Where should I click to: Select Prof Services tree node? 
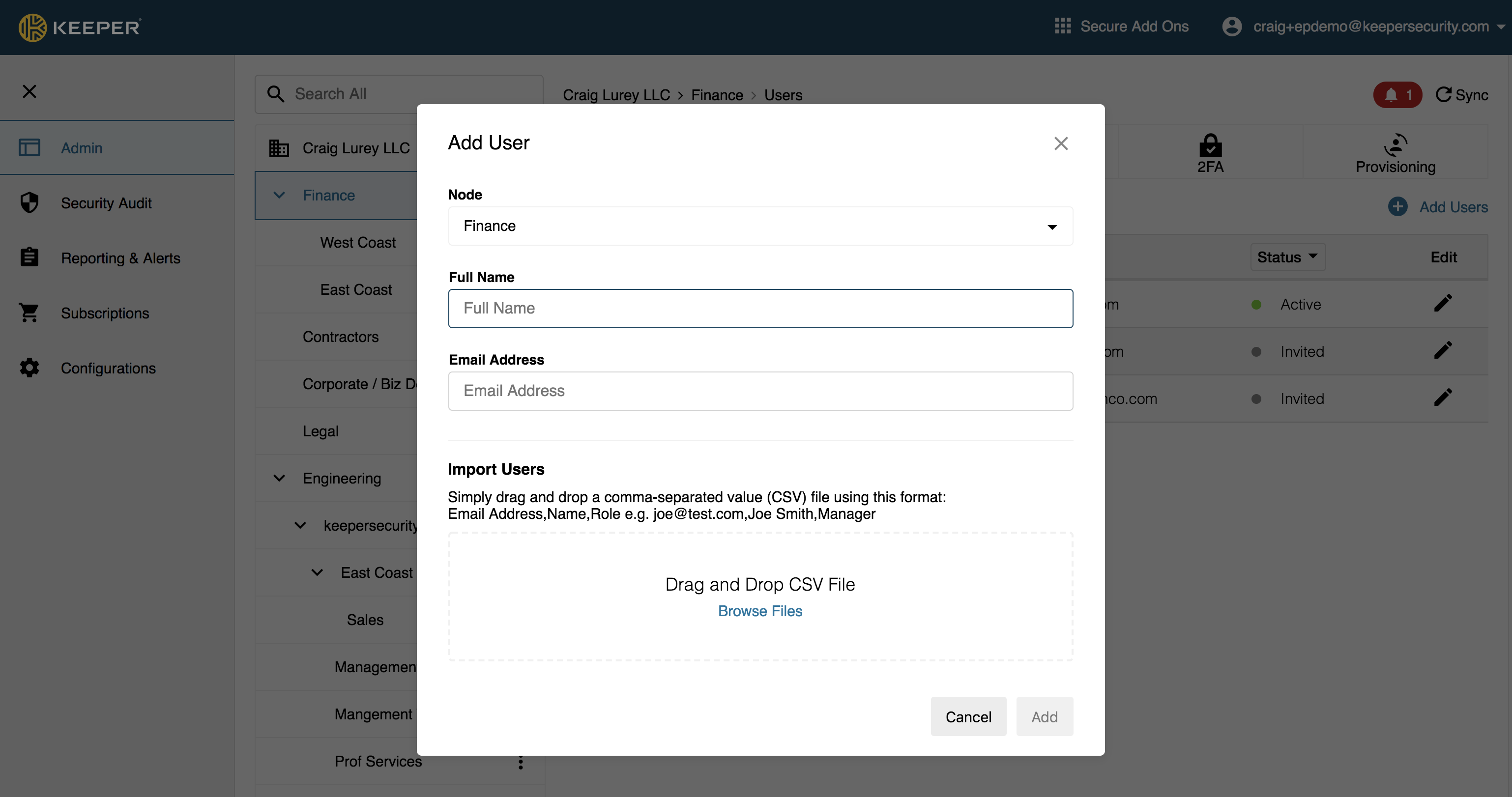pos(378,761)
